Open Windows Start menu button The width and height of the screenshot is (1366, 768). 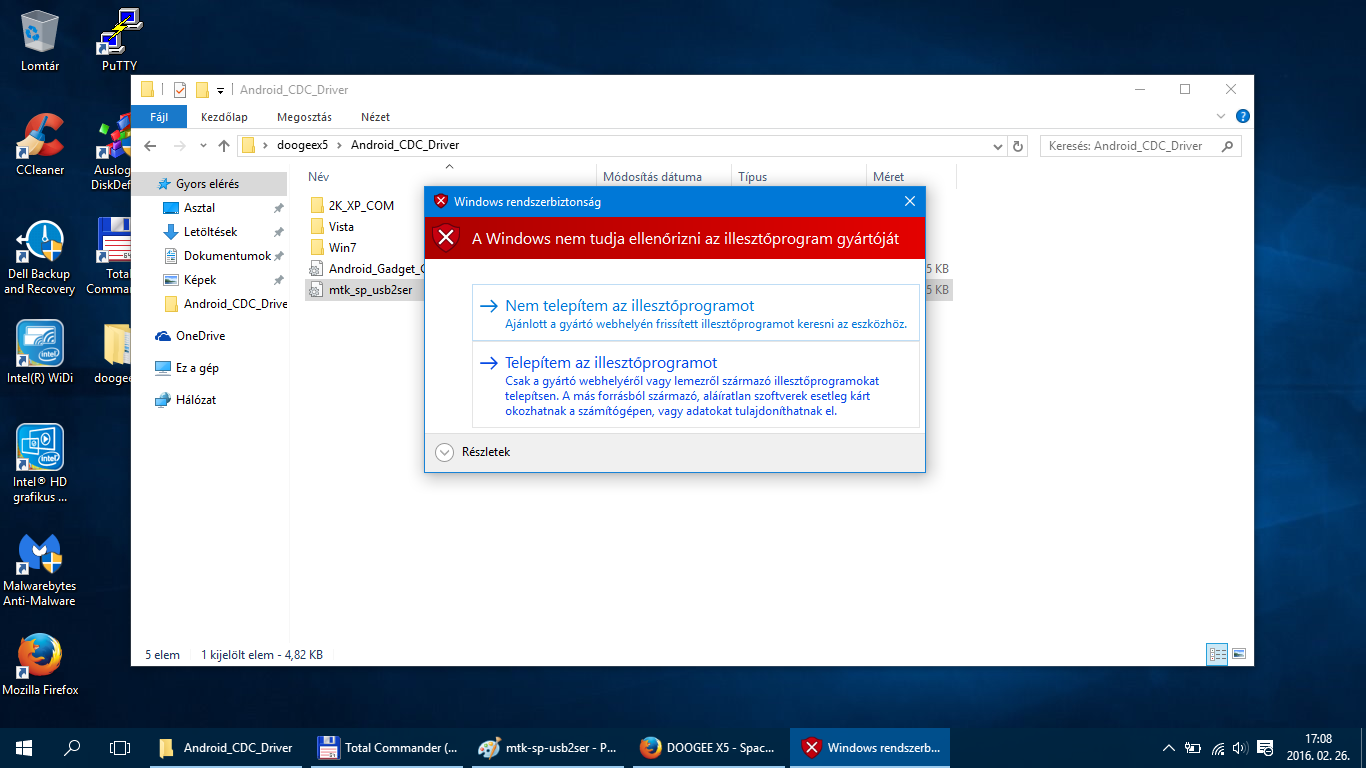click(x=24, y=747)
